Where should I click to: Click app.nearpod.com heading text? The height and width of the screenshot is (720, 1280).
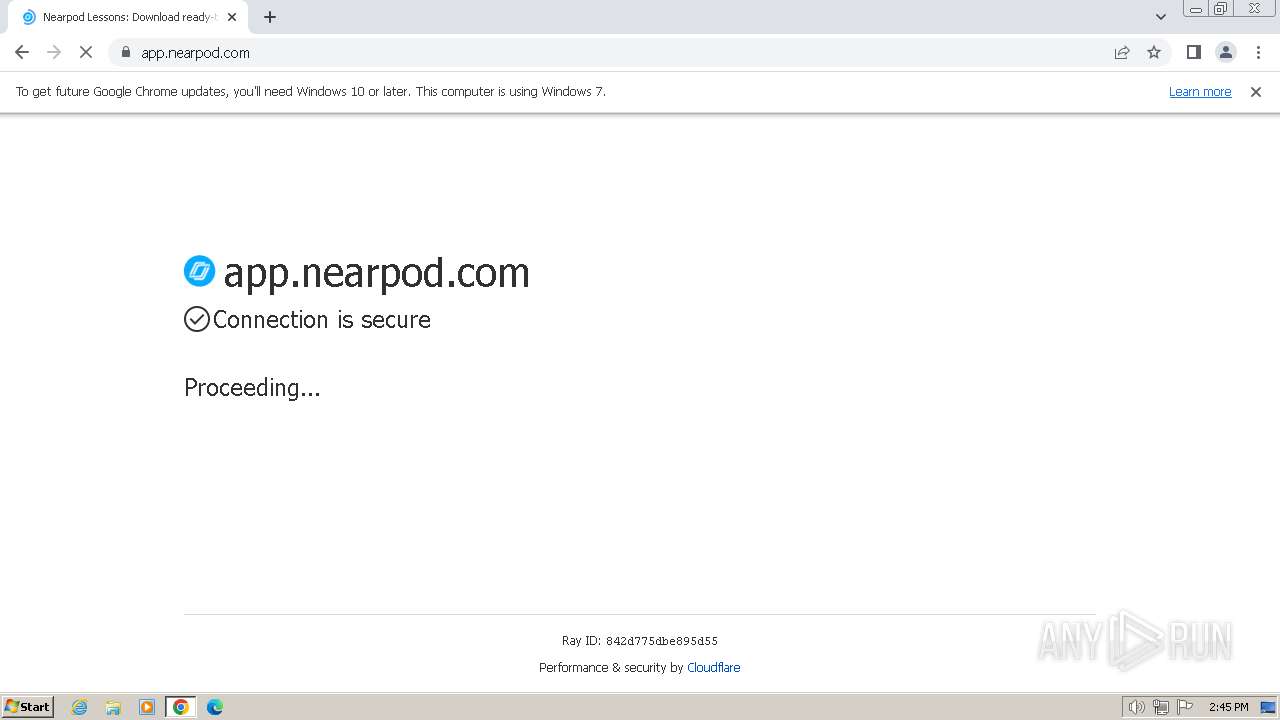376,273
